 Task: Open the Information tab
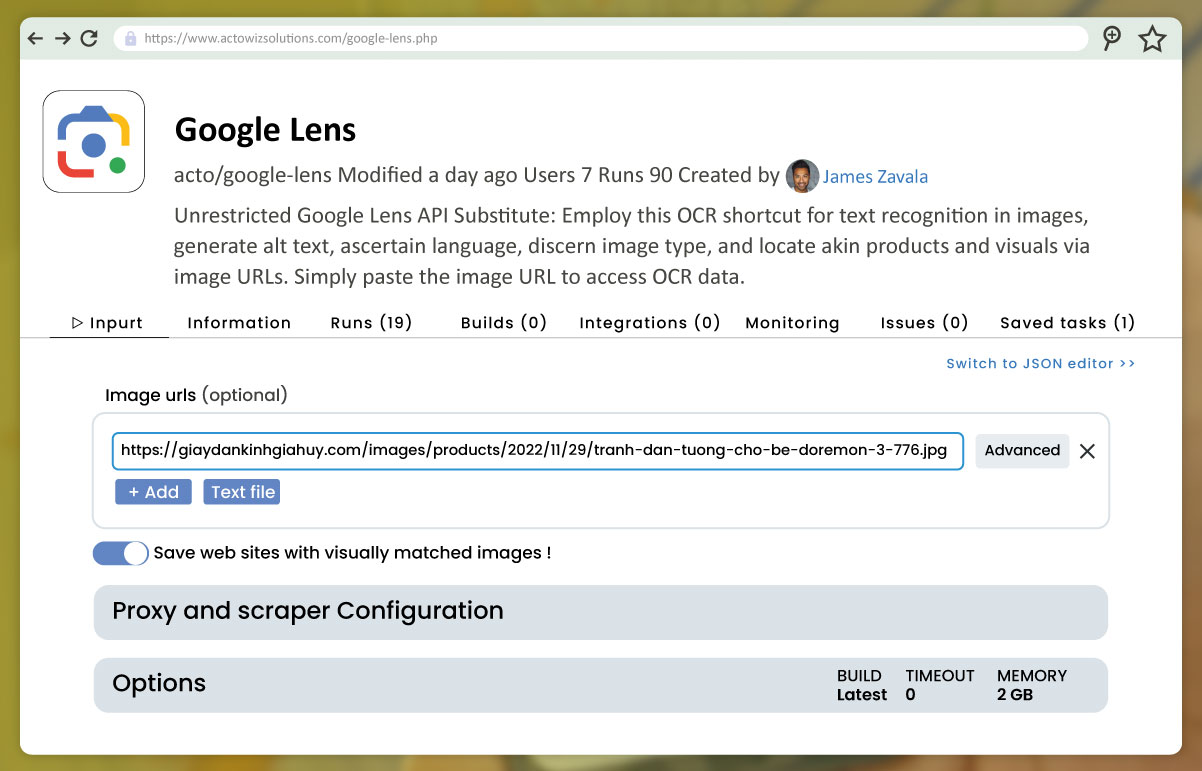coord(239,323)
